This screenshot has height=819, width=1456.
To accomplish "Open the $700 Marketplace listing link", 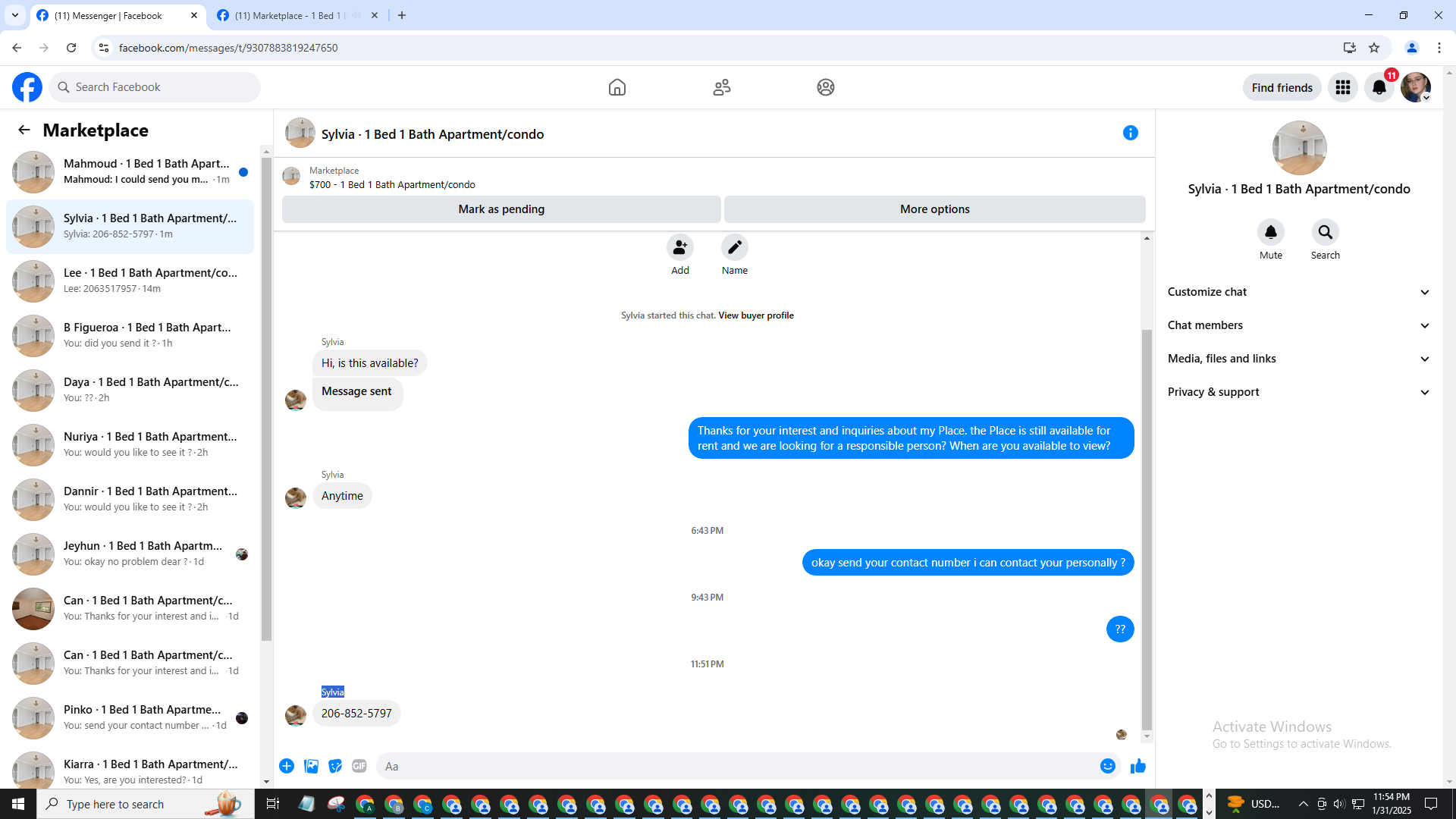I will (392, 184).
